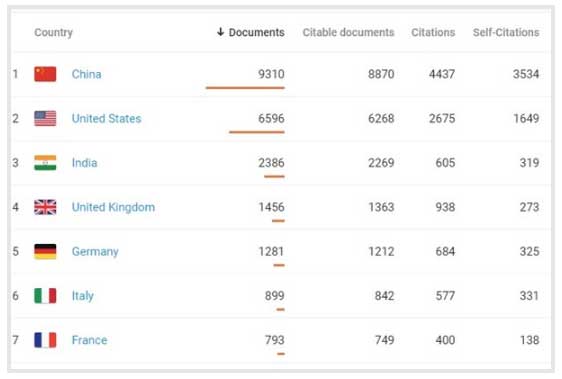Click the United Kingdom flag icon
Image resolution: width=562 pixels, height=379 pixels.
45,207
